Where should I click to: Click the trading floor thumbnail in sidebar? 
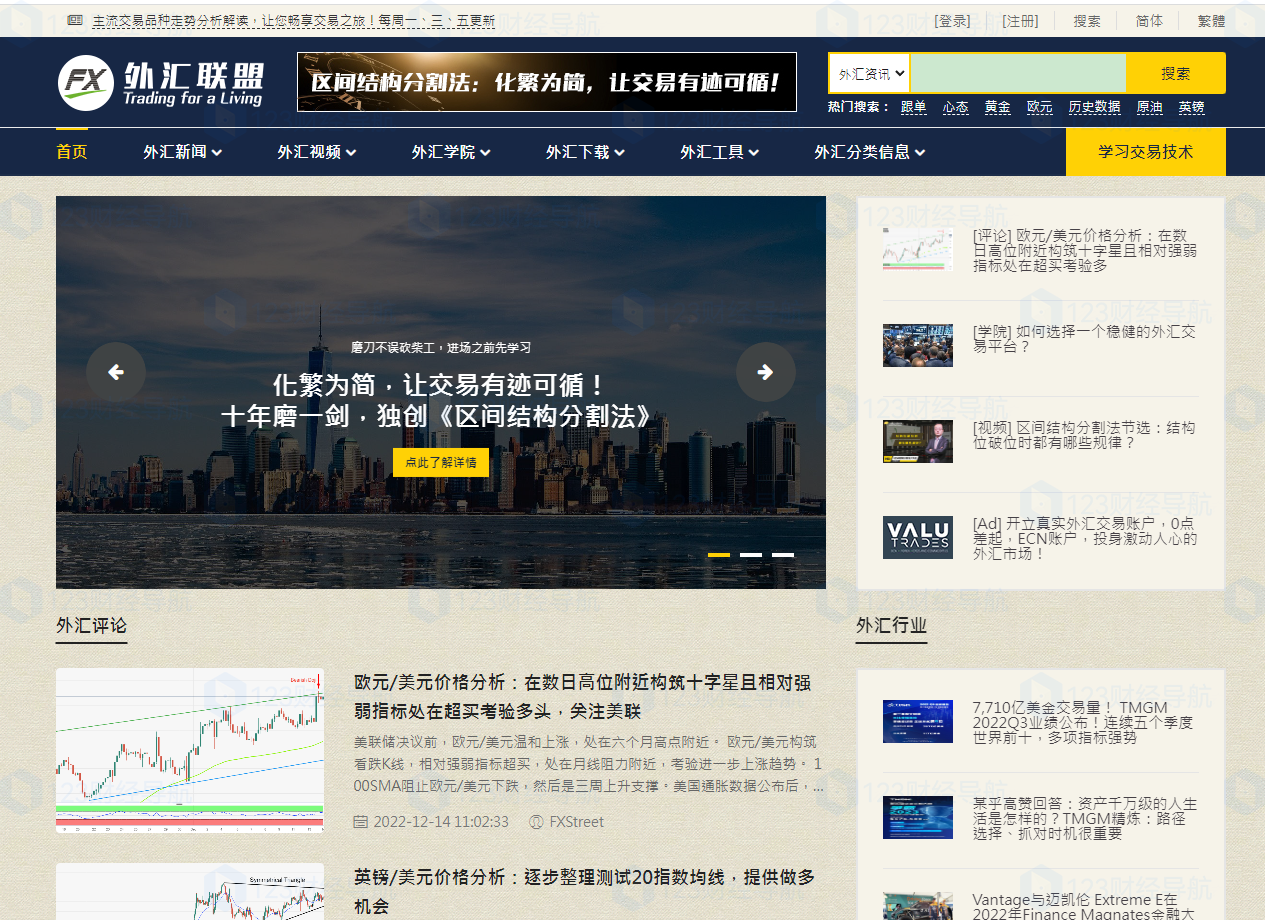click(917, 345)
